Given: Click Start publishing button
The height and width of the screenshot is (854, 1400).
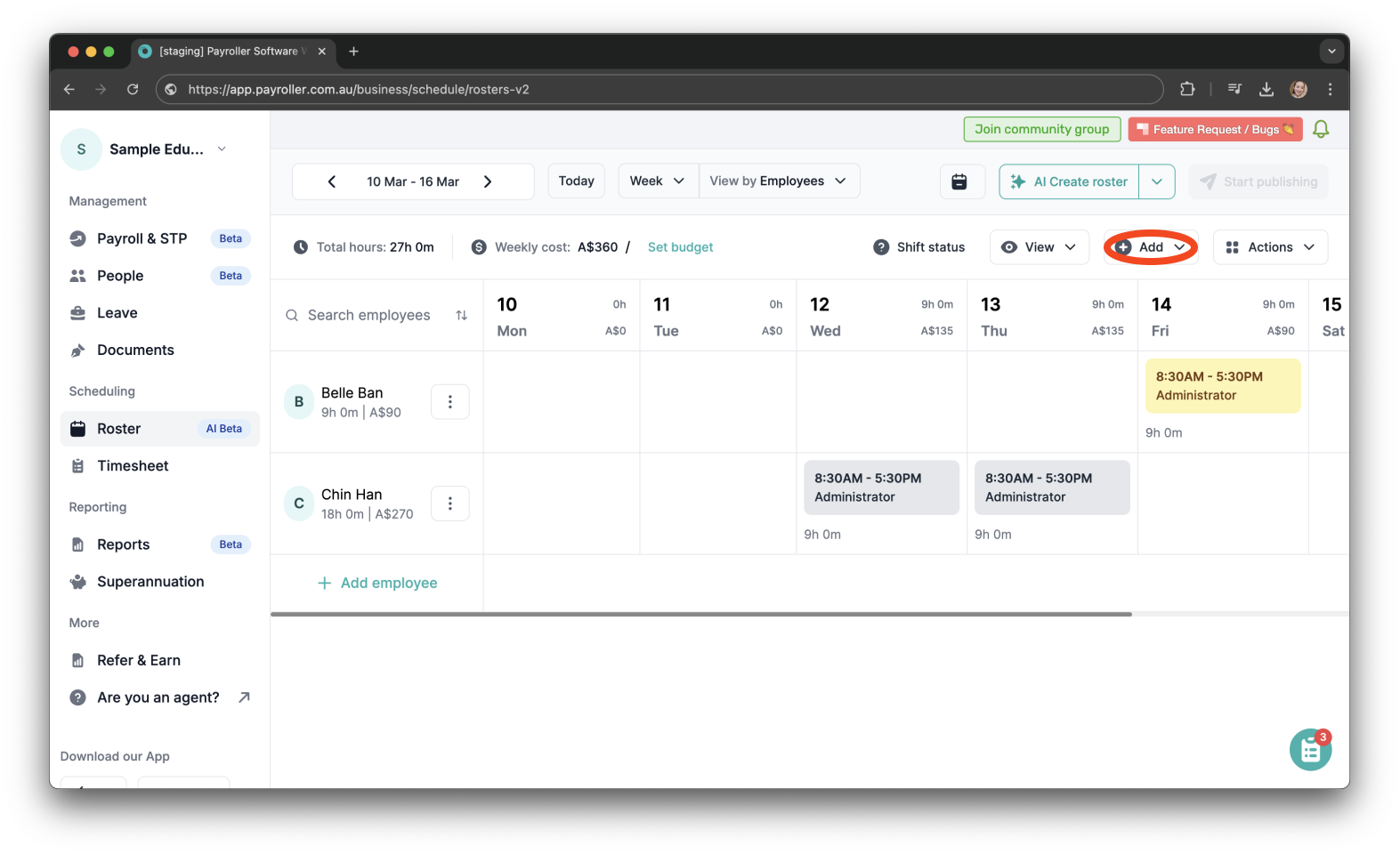Looking at the screenshot, I should tap(1258, 181).
